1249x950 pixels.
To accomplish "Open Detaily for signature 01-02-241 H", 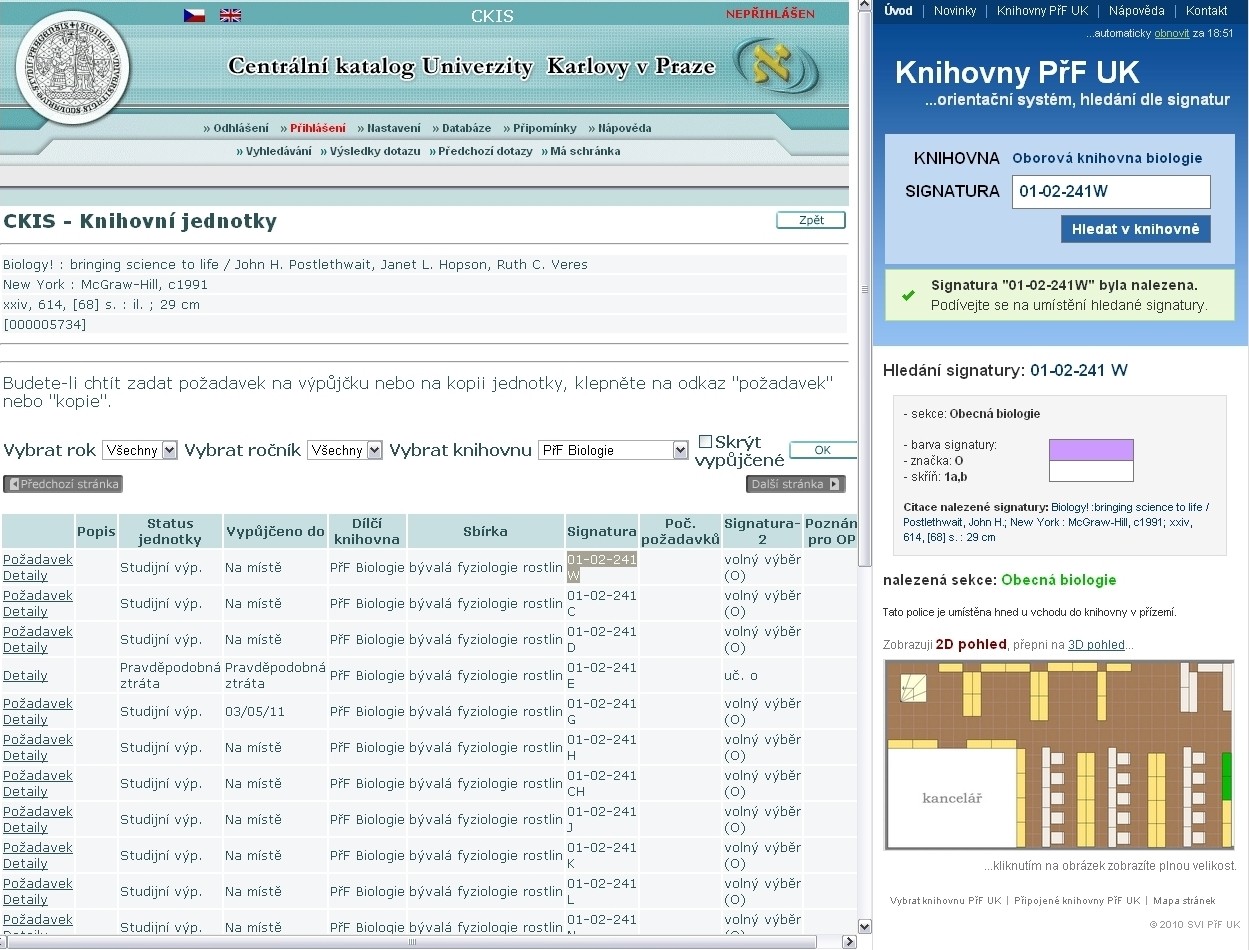I will point(25,756).
